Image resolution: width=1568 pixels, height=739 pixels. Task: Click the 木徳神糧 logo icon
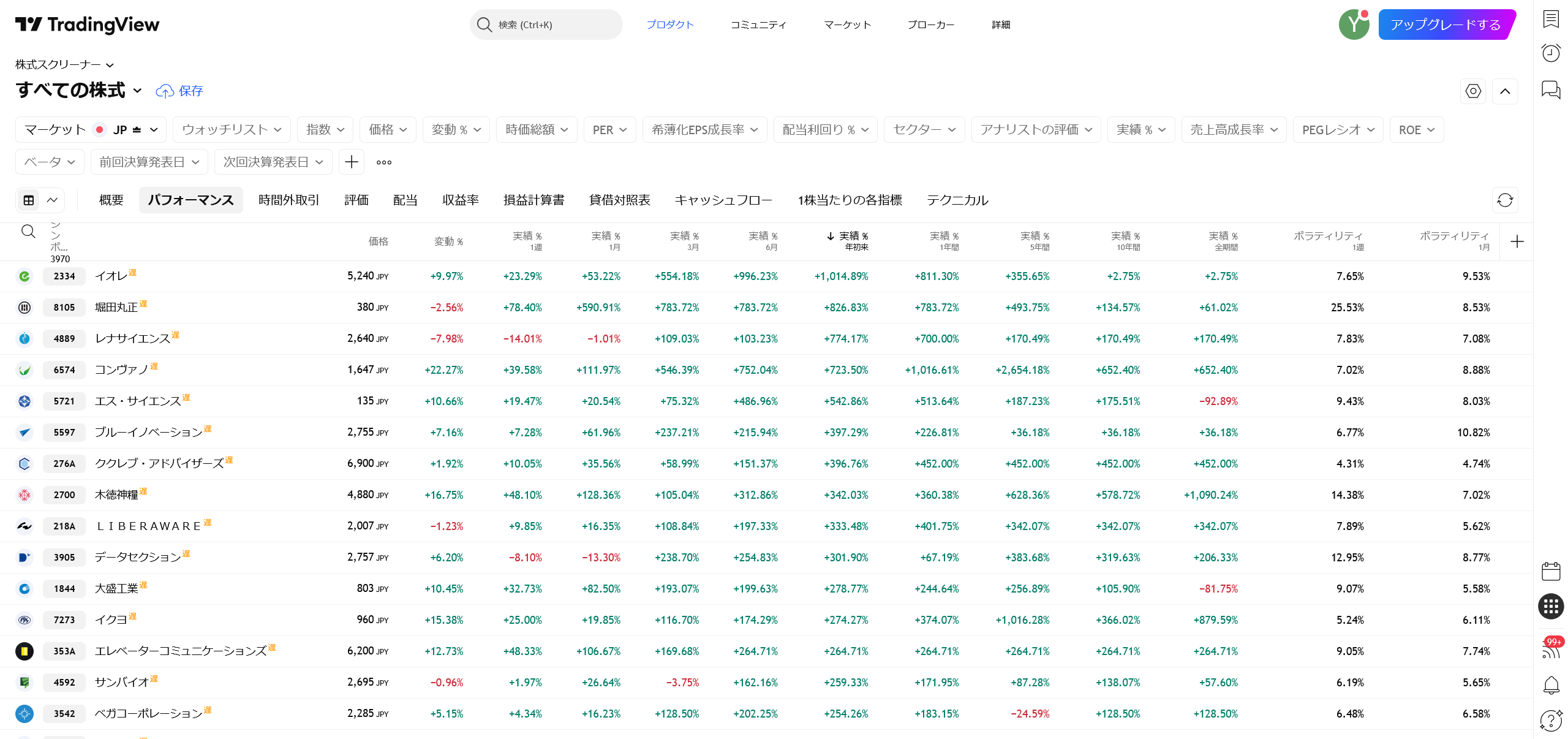24,495
